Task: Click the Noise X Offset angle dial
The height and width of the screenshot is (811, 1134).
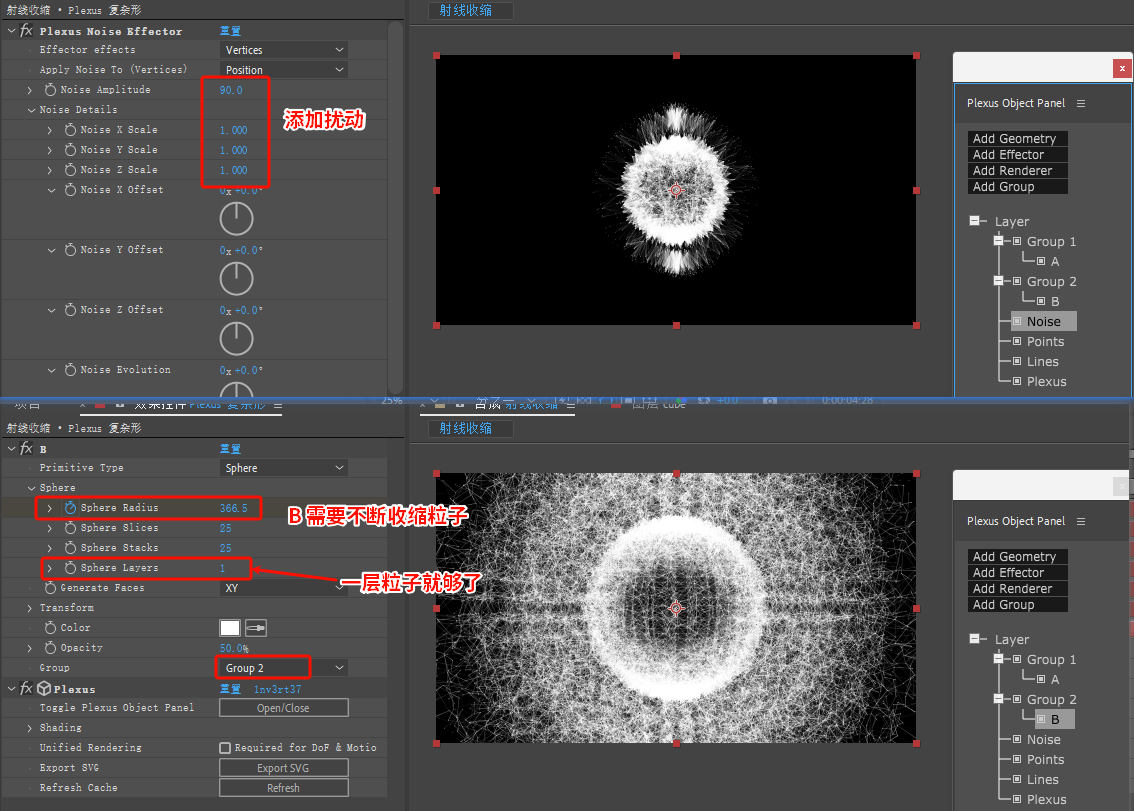Action: click(x=236, y=218)
